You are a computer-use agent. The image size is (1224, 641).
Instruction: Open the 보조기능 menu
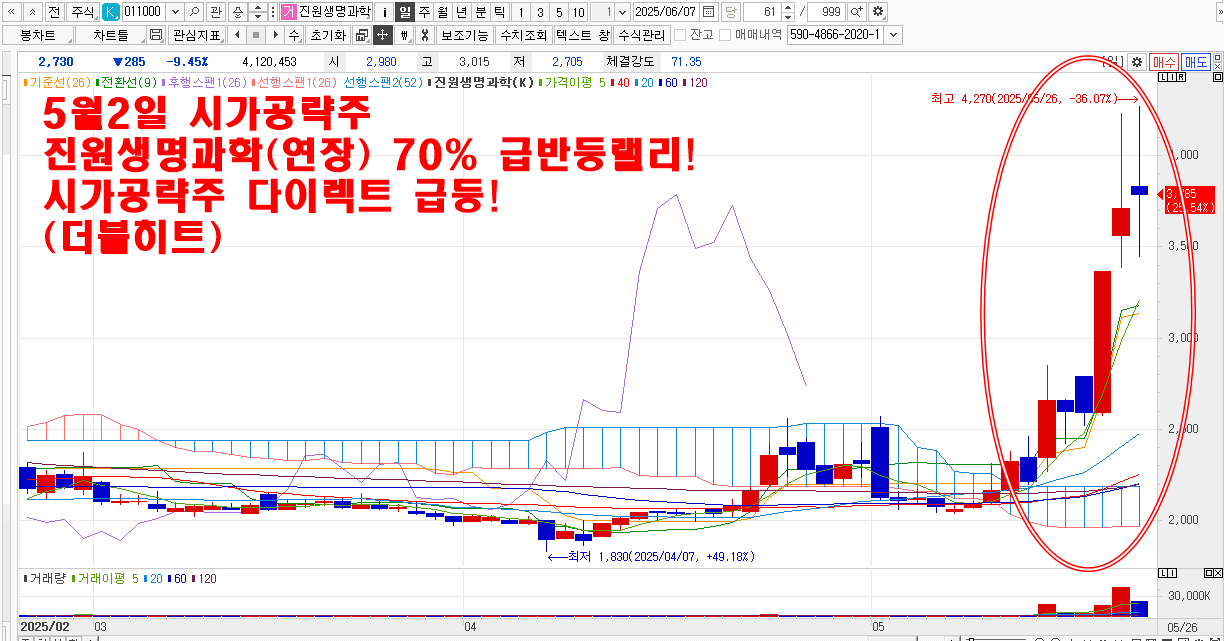point(465,35)
